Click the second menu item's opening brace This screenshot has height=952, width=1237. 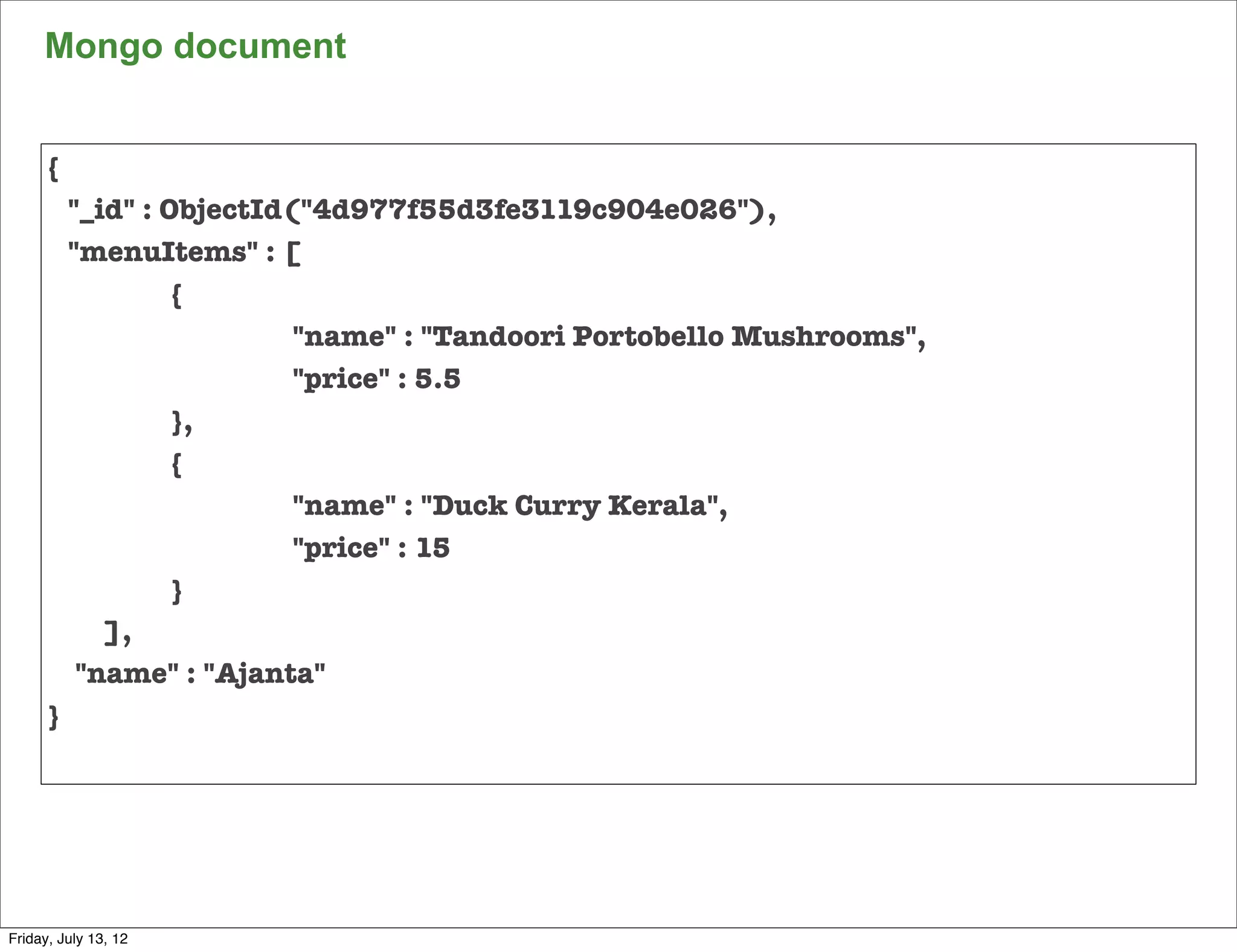pos(176,465)
